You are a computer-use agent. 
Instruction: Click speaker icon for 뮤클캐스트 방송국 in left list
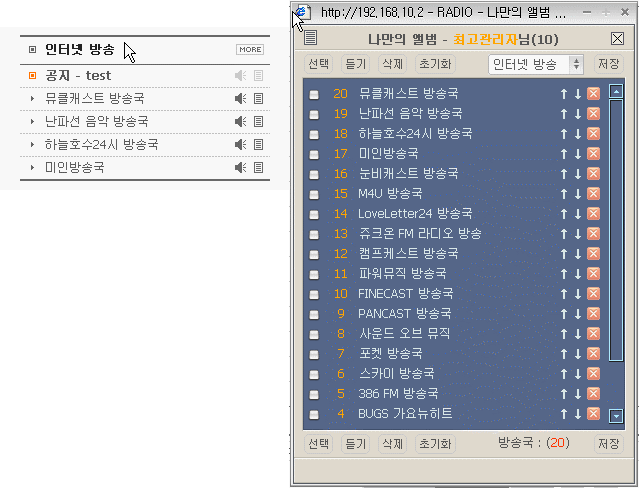pos(240,98)
